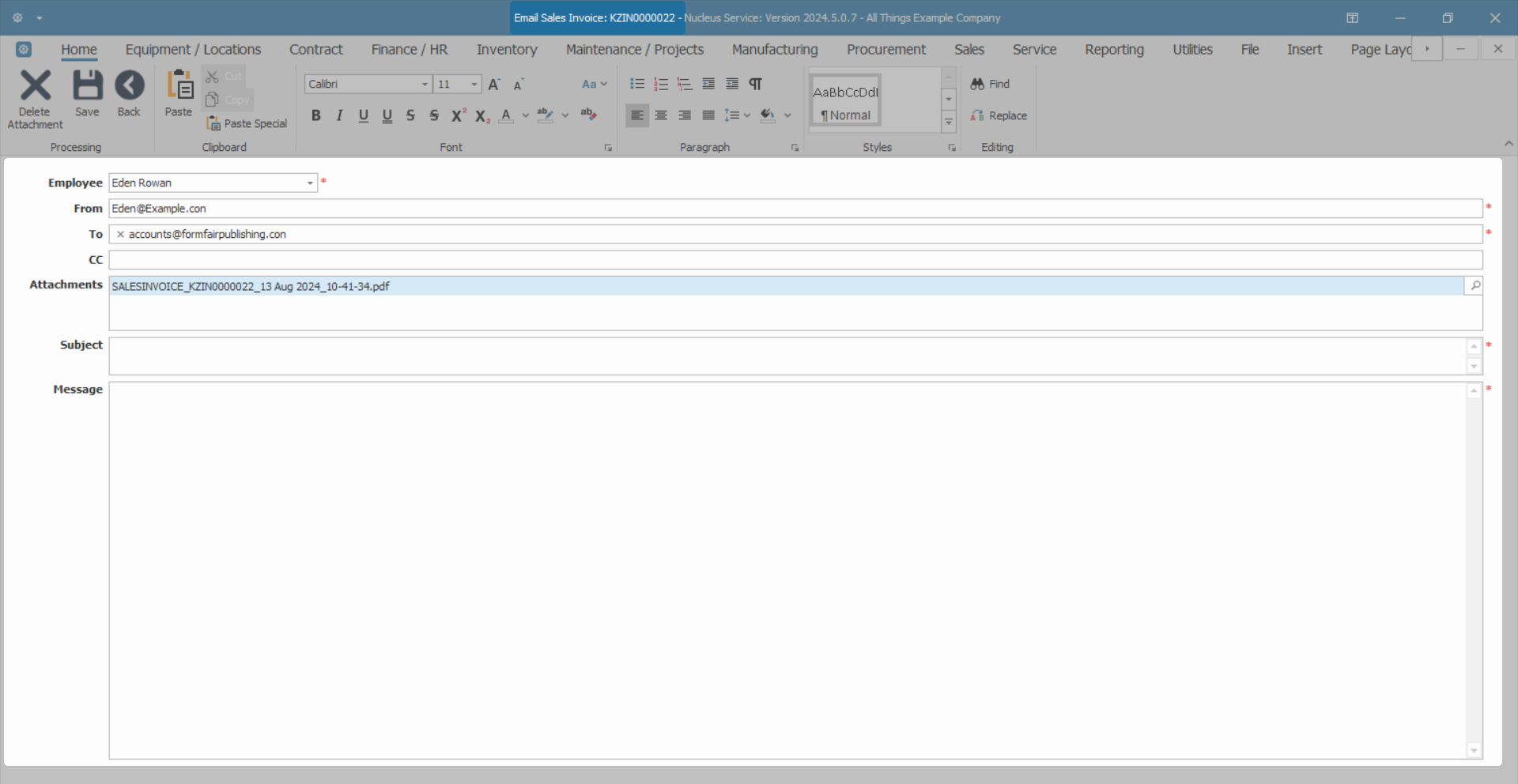The width and height of the screenshot is (1518, 784).
Task: Open the highlight color dropdown arrow
Action: [565, 115]
